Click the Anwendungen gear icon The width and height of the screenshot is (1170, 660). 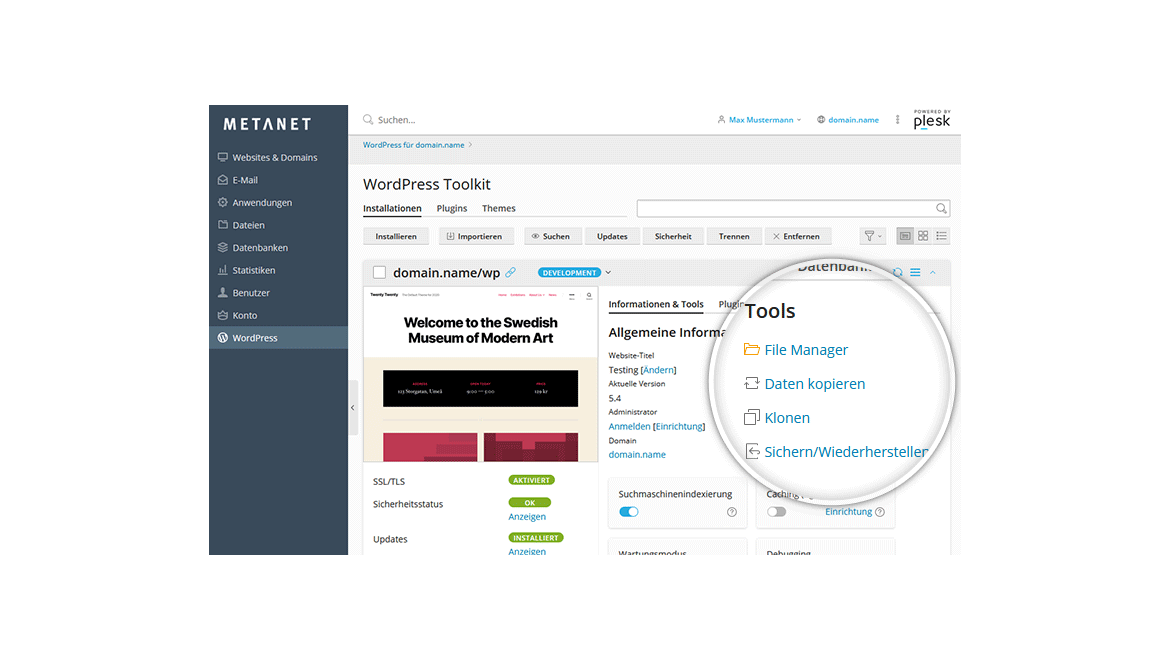tap(222, 202)
